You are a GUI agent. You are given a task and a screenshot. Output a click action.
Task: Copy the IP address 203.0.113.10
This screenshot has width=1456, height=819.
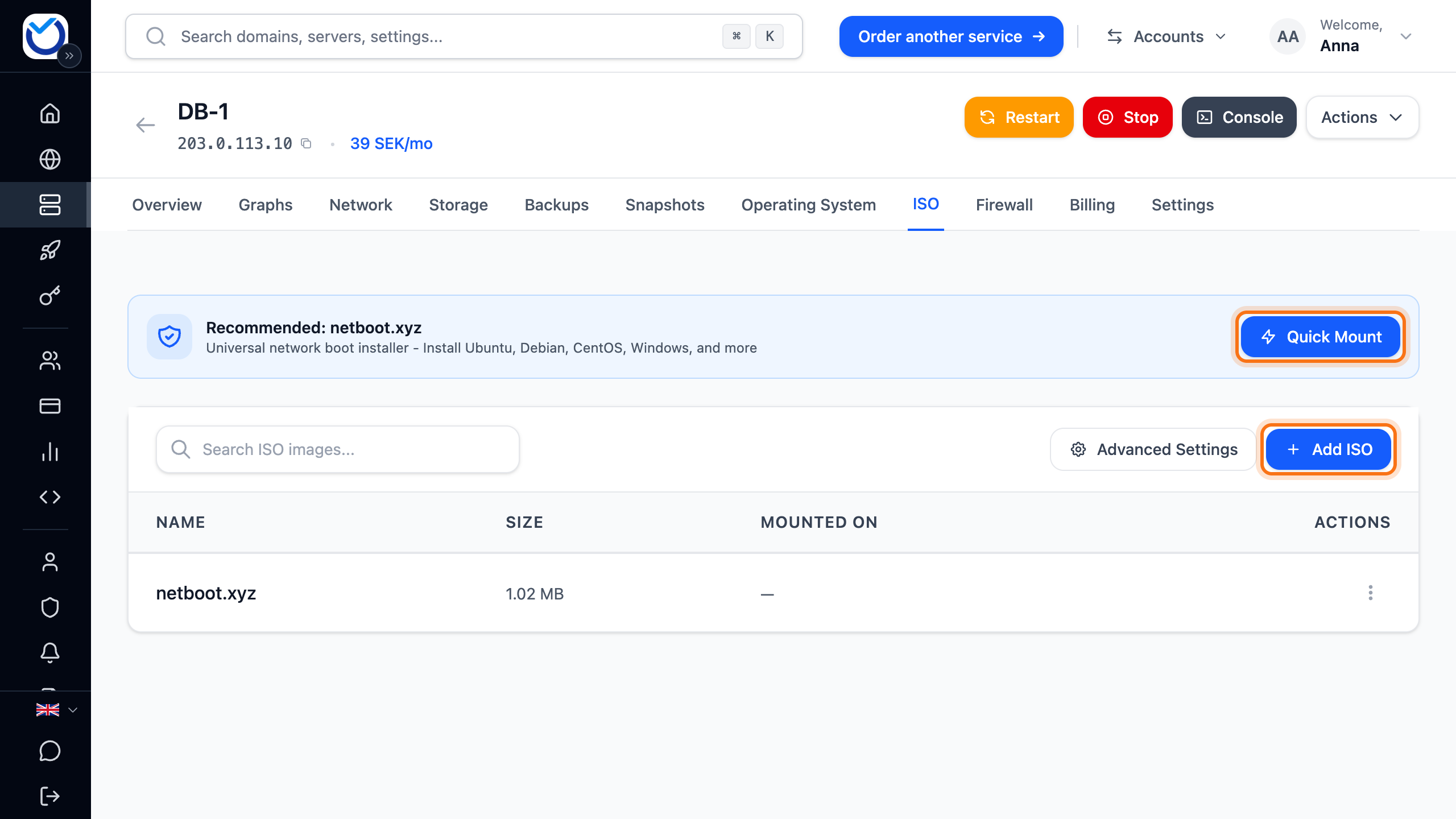[x=306, y=143]
